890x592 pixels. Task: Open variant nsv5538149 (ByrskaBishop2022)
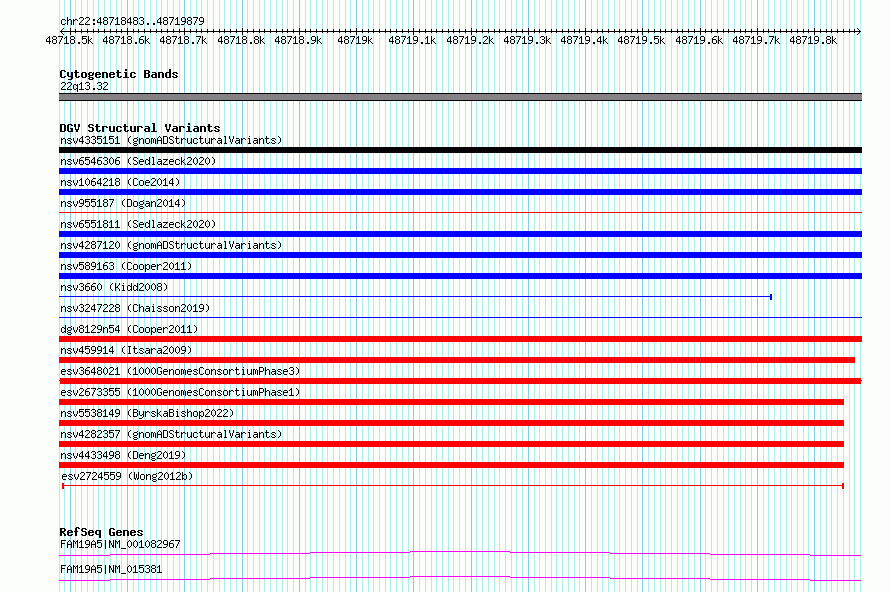click(x=147, y=413)
